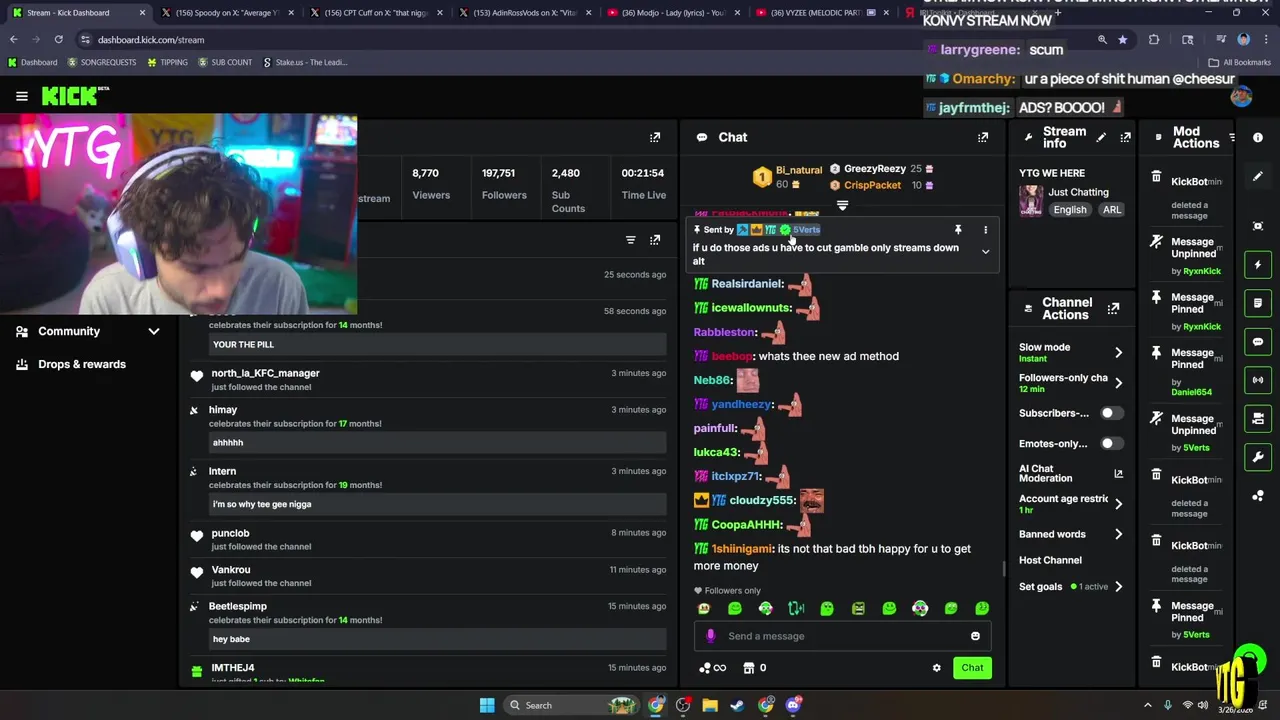This screenshot has height=720, width=1280.
Task: Click the broadcast signal sidebar icon
Action: 1258,380
